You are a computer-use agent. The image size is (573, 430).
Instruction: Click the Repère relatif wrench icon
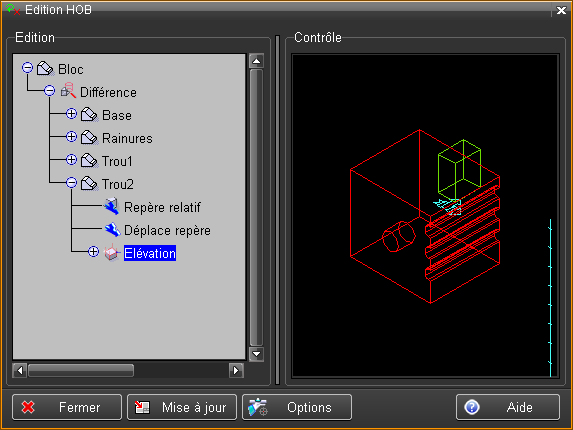point(111,206)
